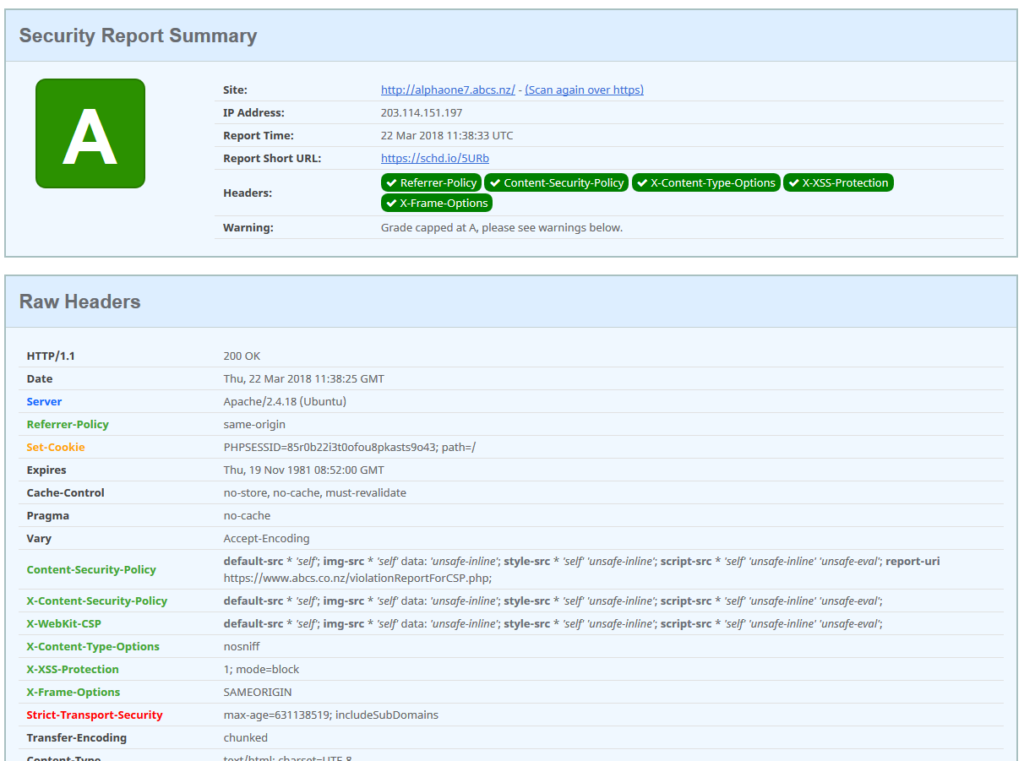Screen dimensions: 1024x761
Task: Click the 'chunked' transfer encoding value
Action: click(246, 738)
